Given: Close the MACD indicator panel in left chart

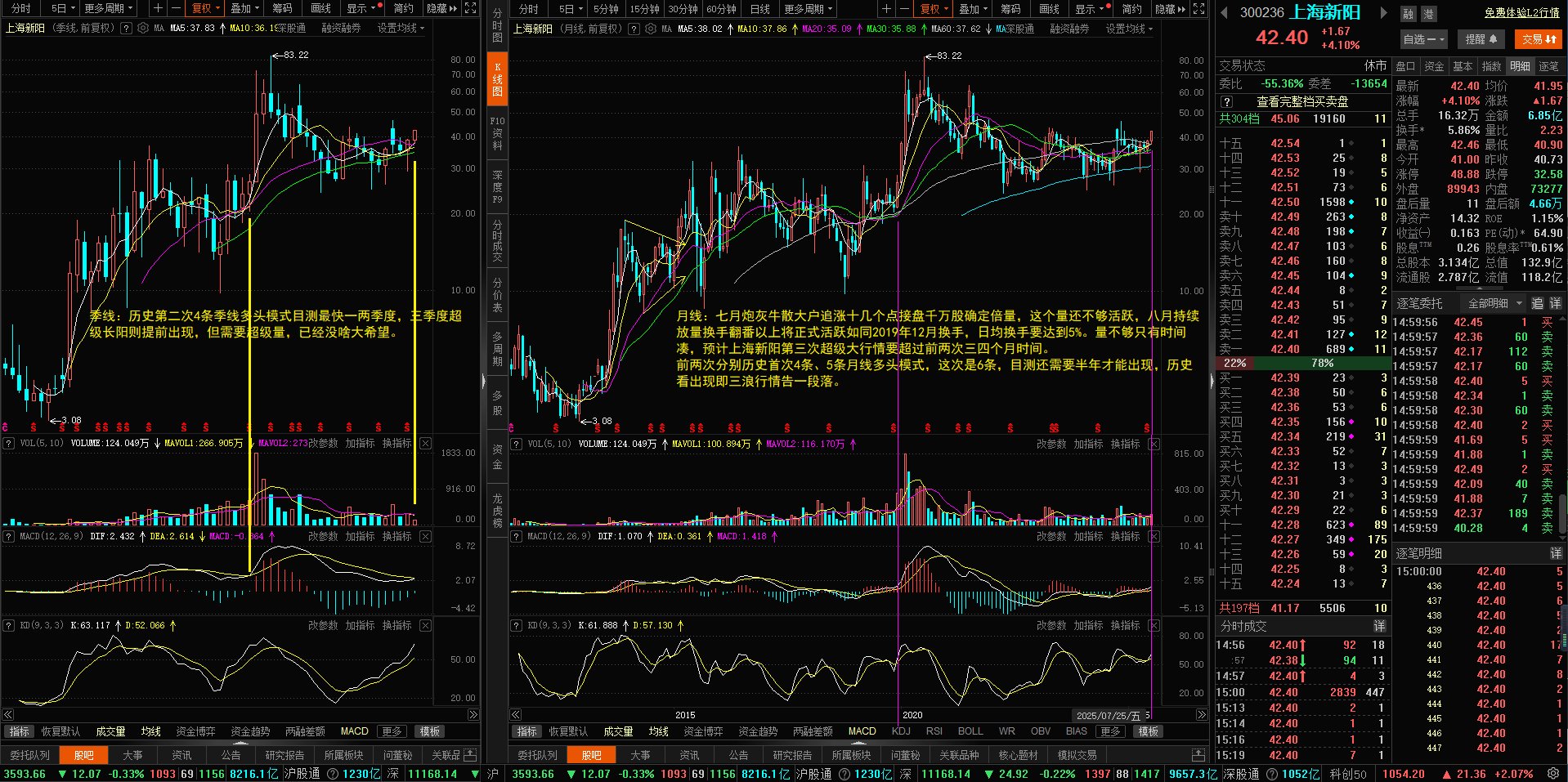Looking at the screenshot, I should point(425,536).
